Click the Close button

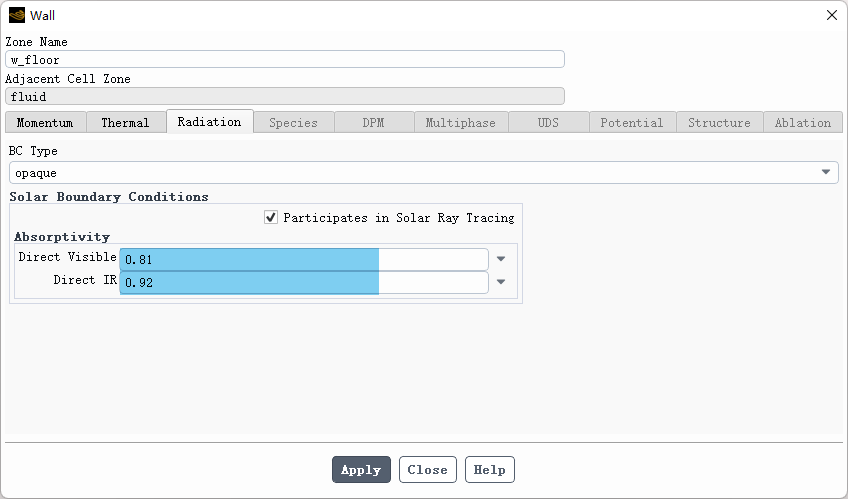[x=427, y=470]
